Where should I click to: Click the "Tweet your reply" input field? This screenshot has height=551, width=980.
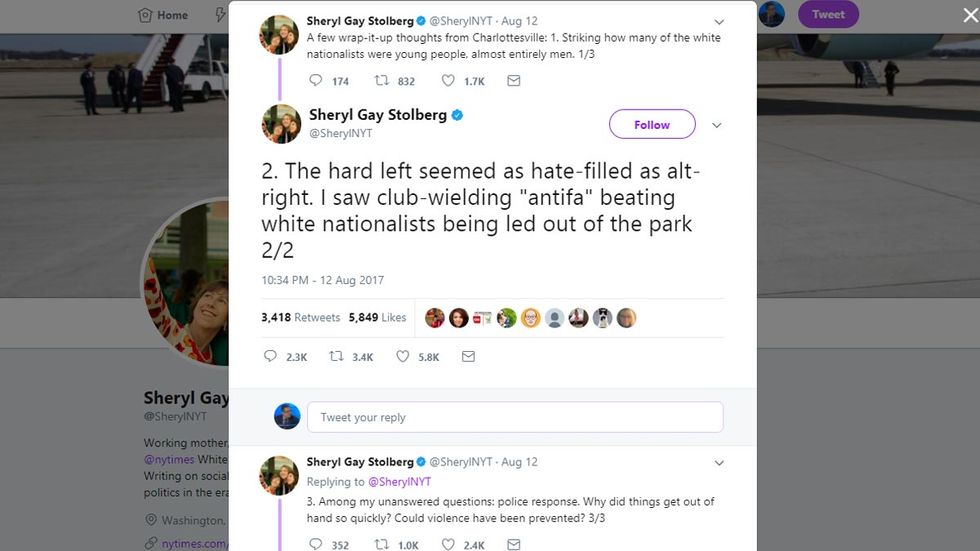[514, 417]
